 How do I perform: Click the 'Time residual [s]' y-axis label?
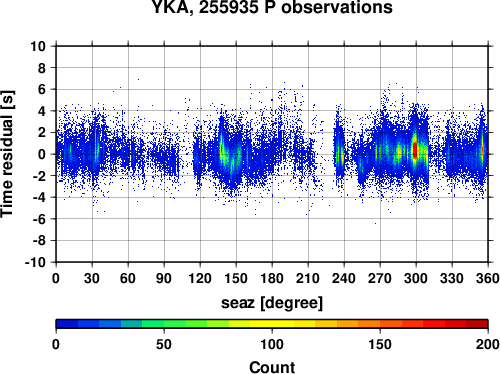pyautogui.click(x=7, y=154)
